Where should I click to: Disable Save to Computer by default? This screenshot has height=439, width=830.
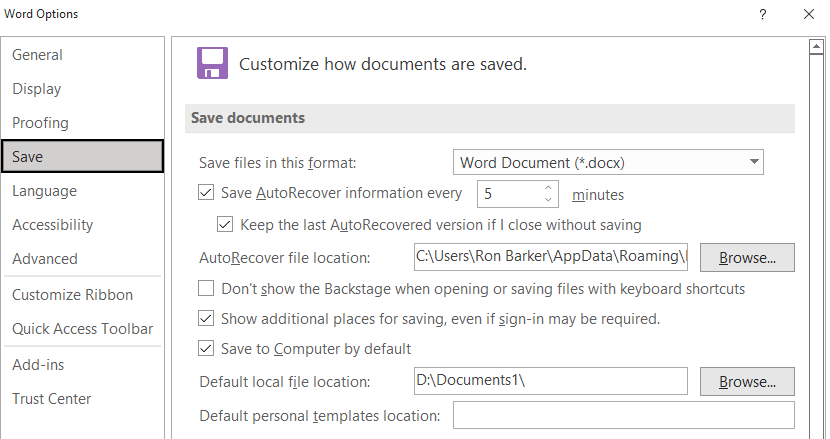207,349
